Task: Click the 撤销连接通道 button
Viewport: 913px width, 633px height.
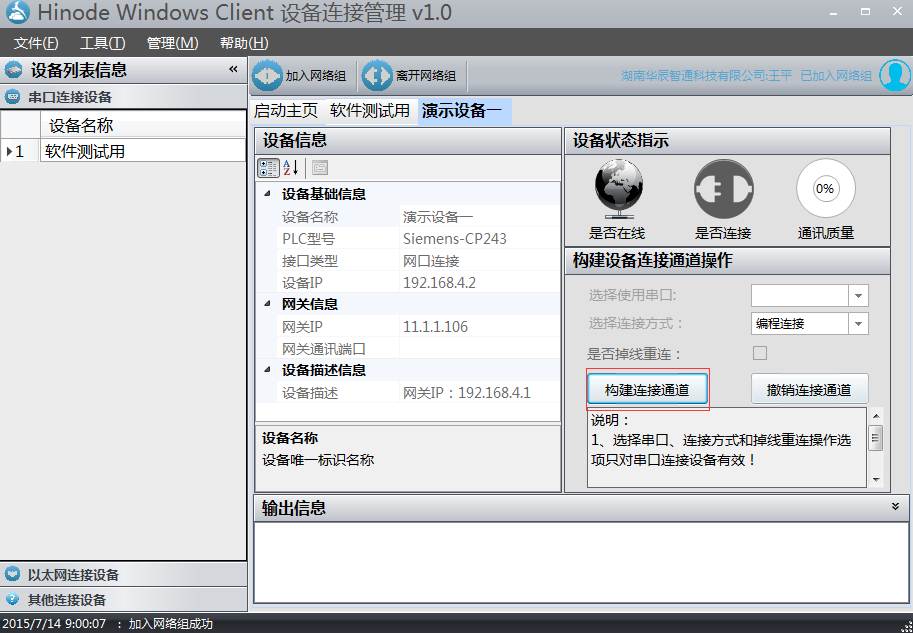Action: pos(809,389)
